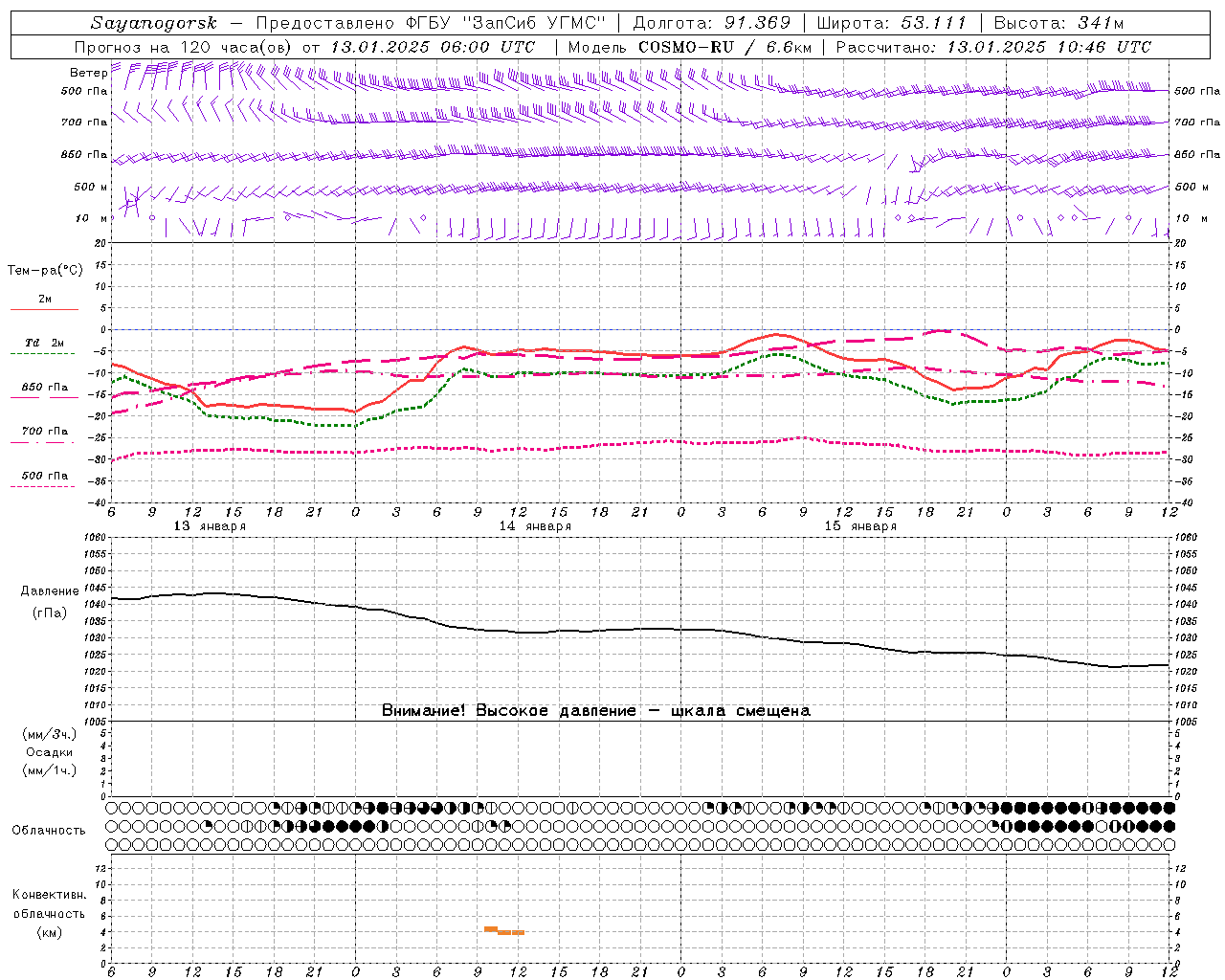Click the 'Давление' pressure label
The width and height of the screenshot is (1225, 980).
tap(50, 591)
